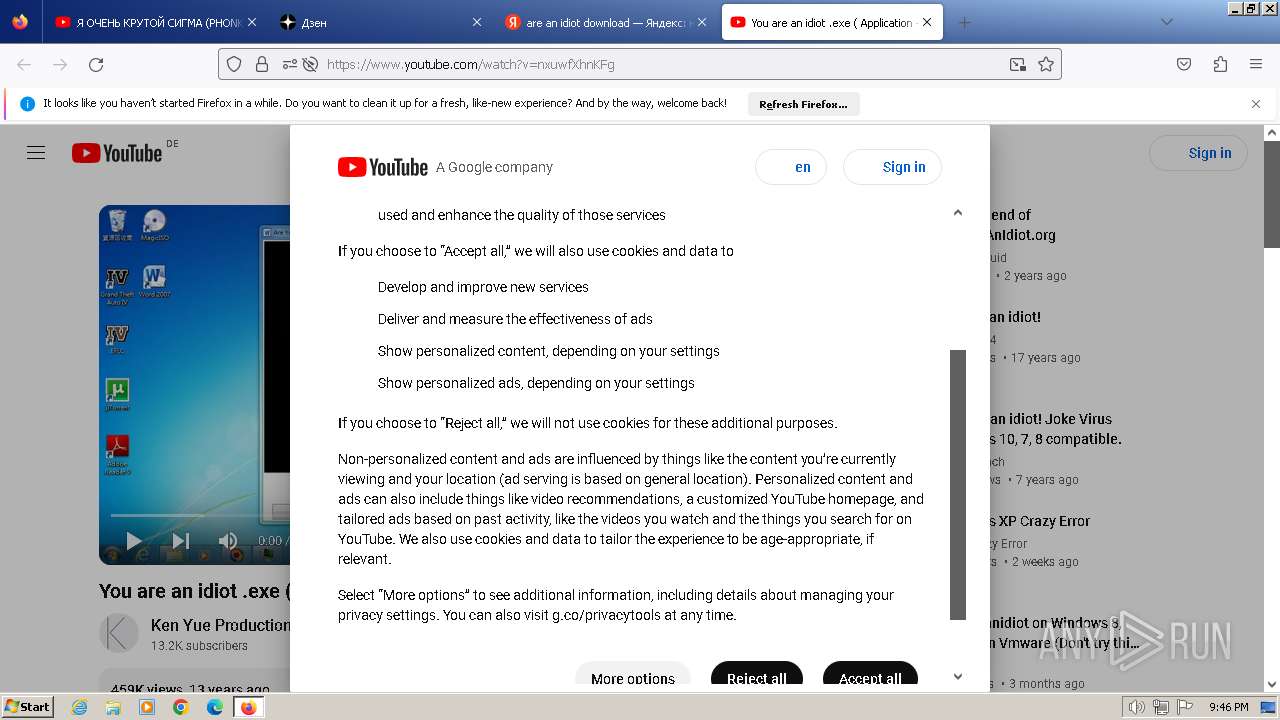Open the 'en' language selector in dialog
The height and width of the screenshot is (720, 1280).
tap(791, 167)
